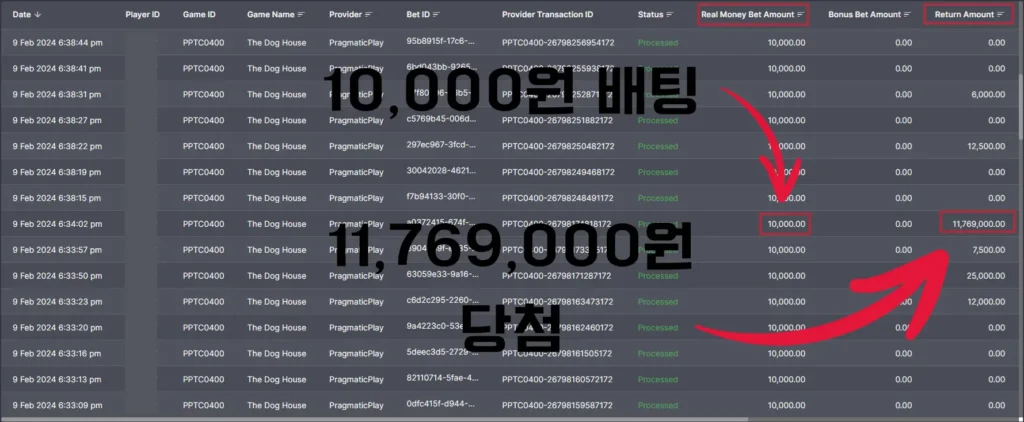
Task: Click transaction ID PPTC0400-26798251882172
Action: coord(557,120)
